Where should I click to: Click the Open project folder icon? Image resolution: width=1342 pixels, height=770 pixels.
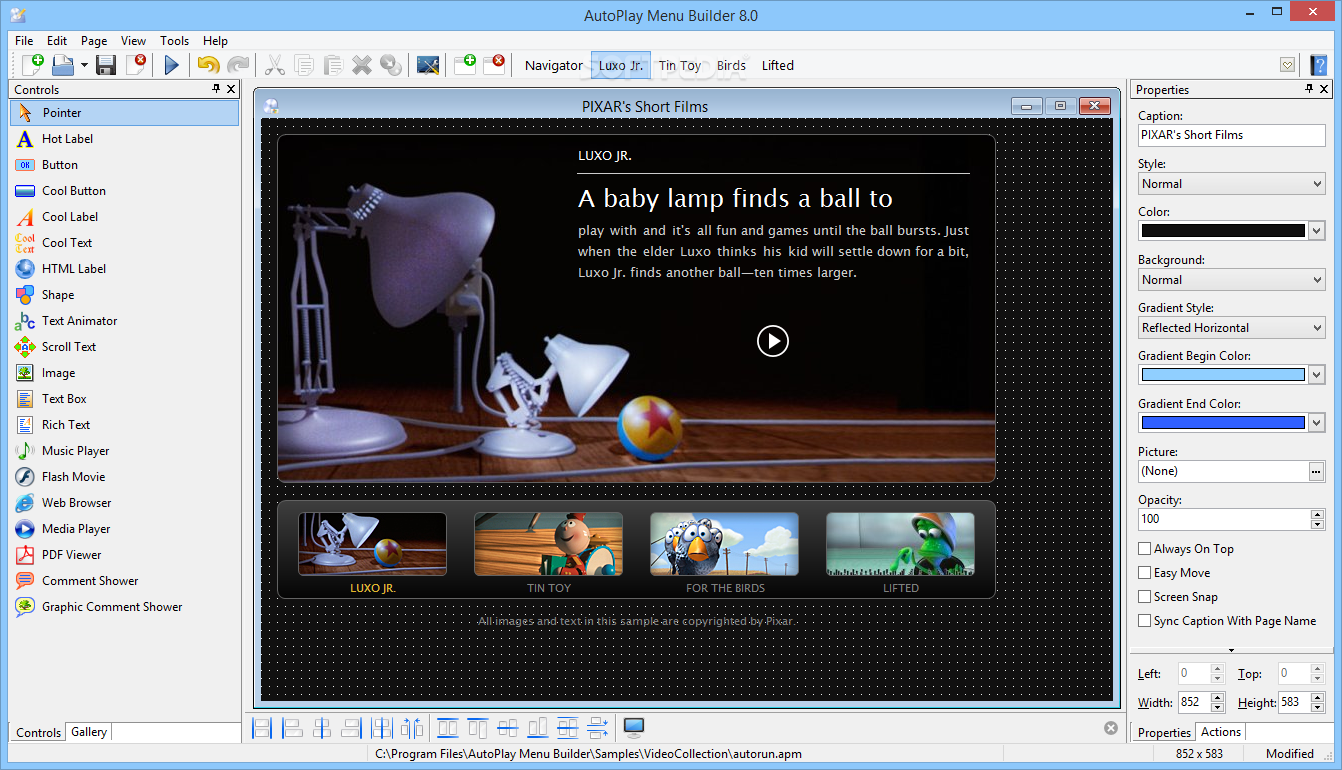(64, 65)
